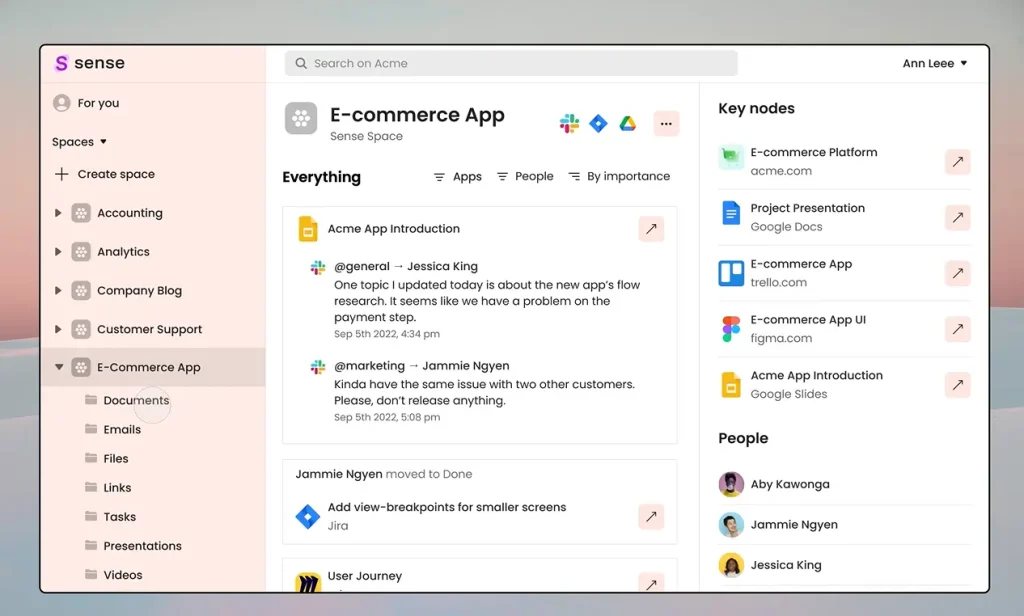The image size is (1024, 616).
Task: Open the Google Drive icon in header
Action: click(x=628, y=123)
